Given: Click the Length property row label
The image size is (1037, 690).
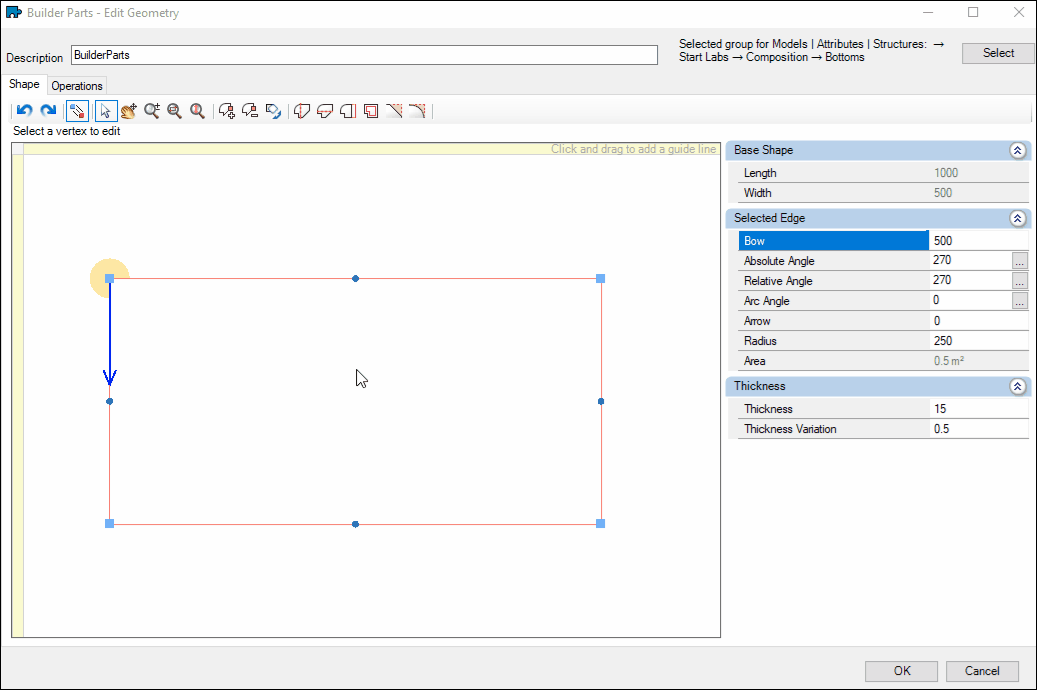Looking at the screenshot, I should pos(760,173).
